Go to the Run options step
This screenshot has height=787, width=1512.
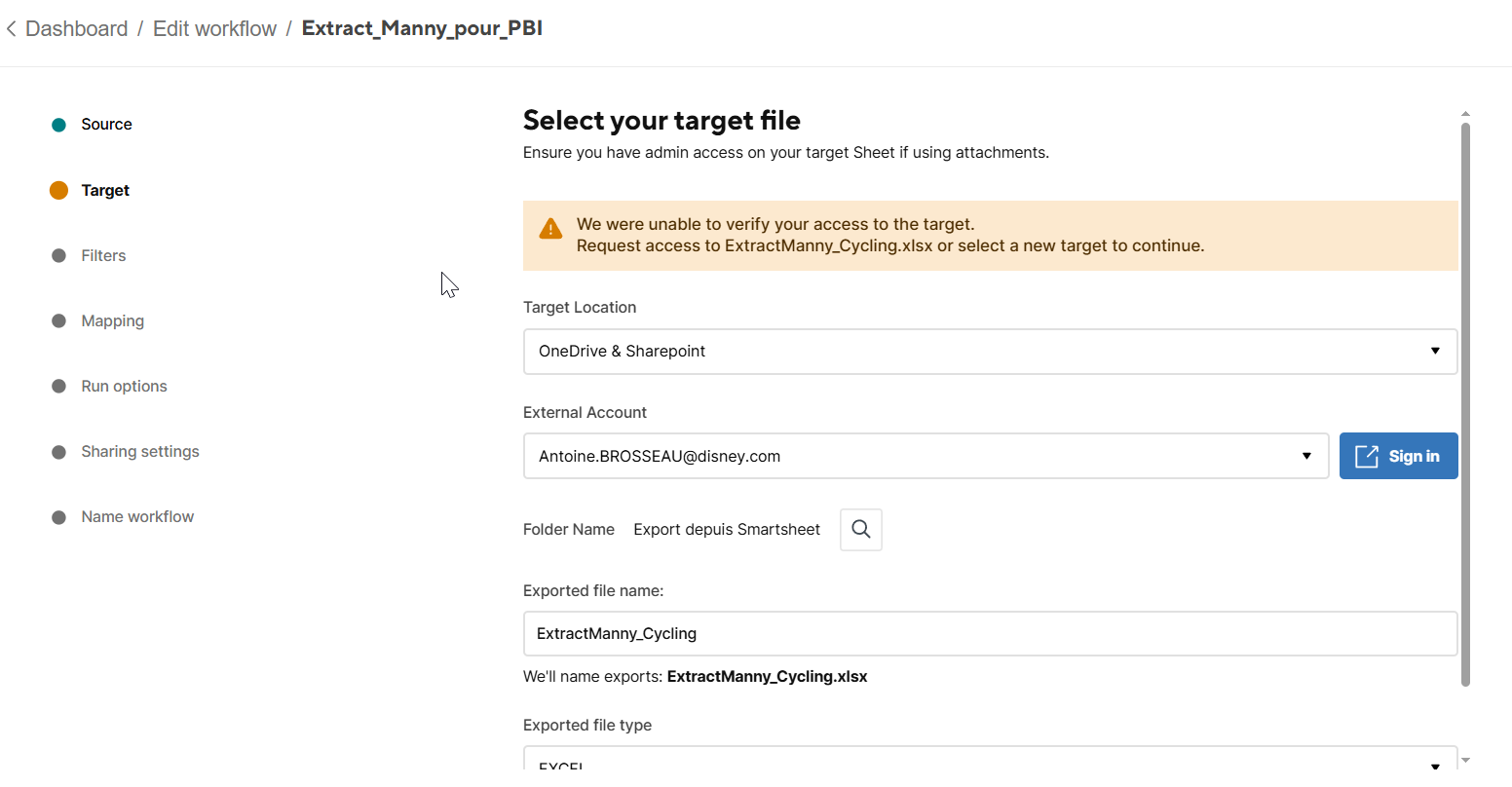click(x=124, y=386)
